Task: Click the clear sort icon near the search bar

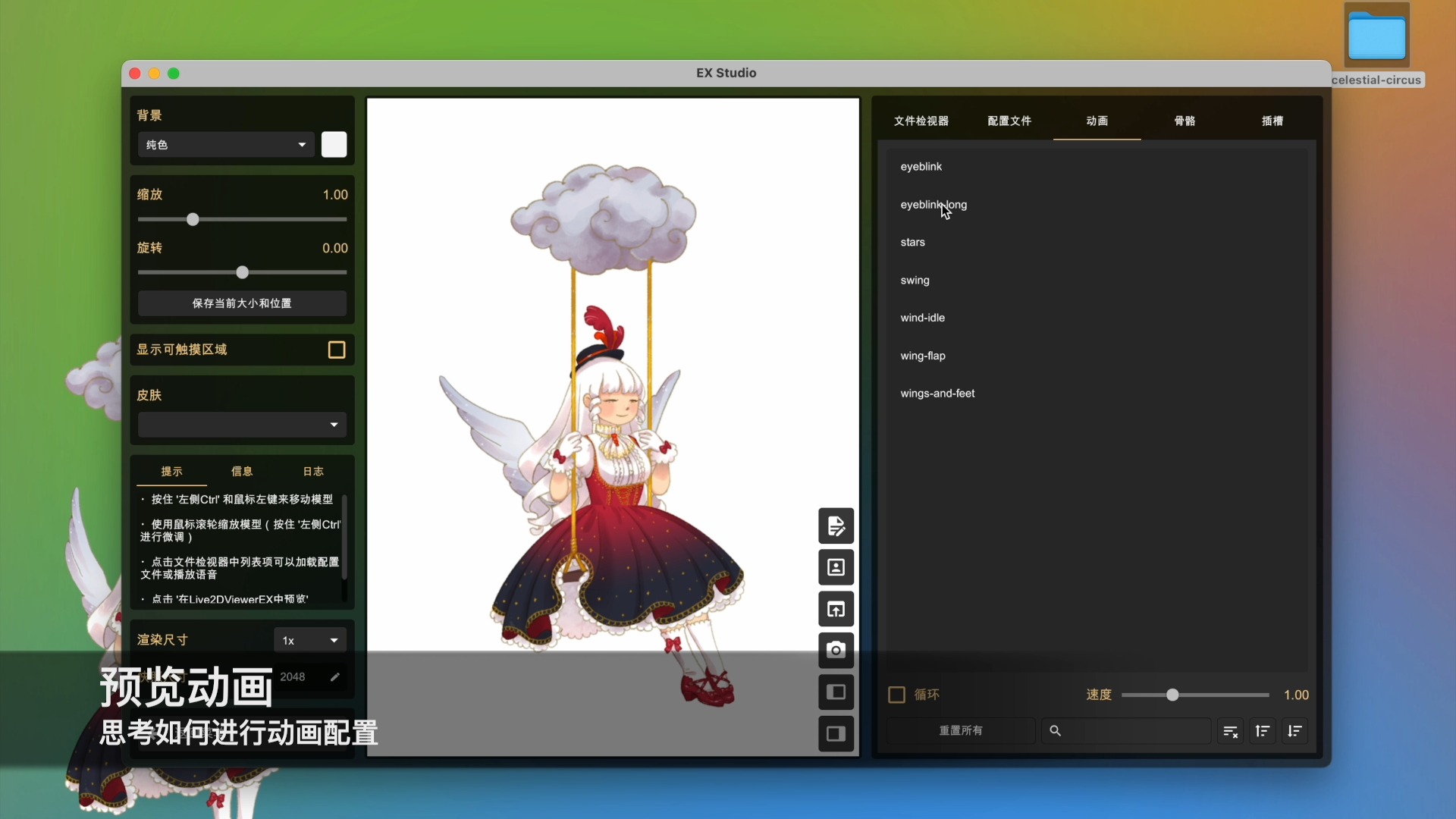Action: [x=1230, y=730]
